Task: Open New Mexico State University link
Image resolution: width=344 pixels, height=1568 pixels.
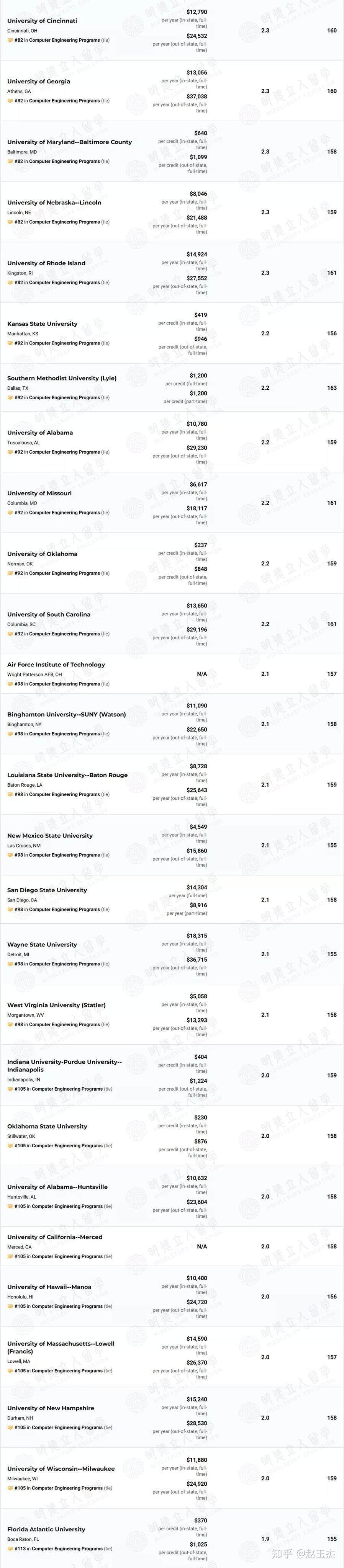Action: (50, 836)
